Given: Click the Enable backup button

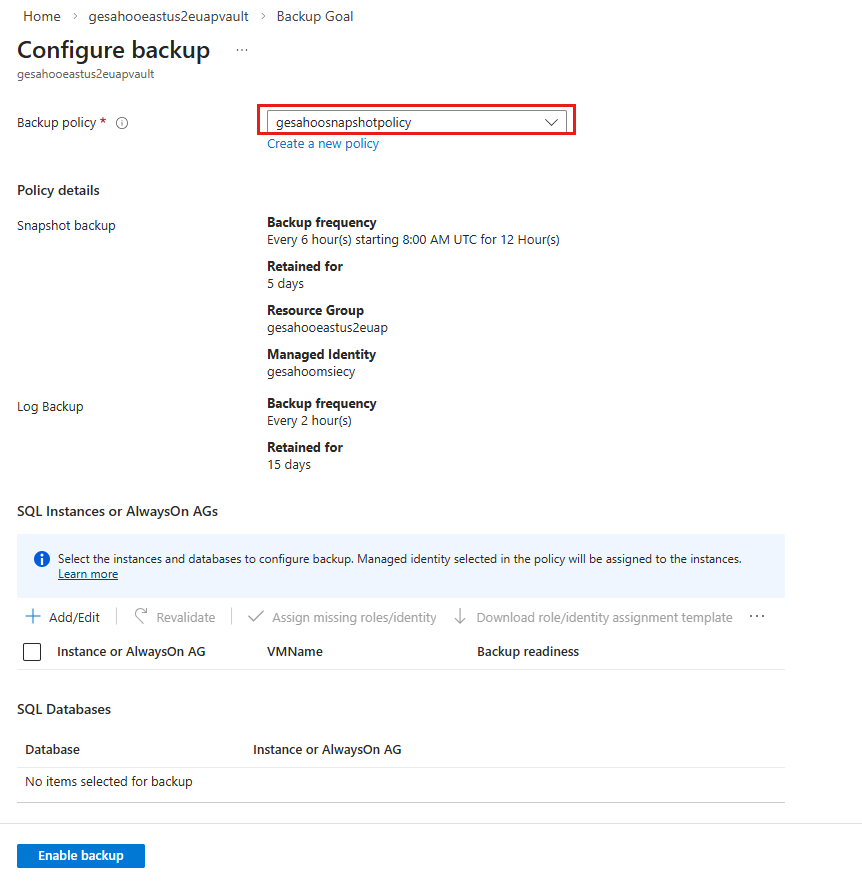Looking at the screenshot, I should [81, 856].
